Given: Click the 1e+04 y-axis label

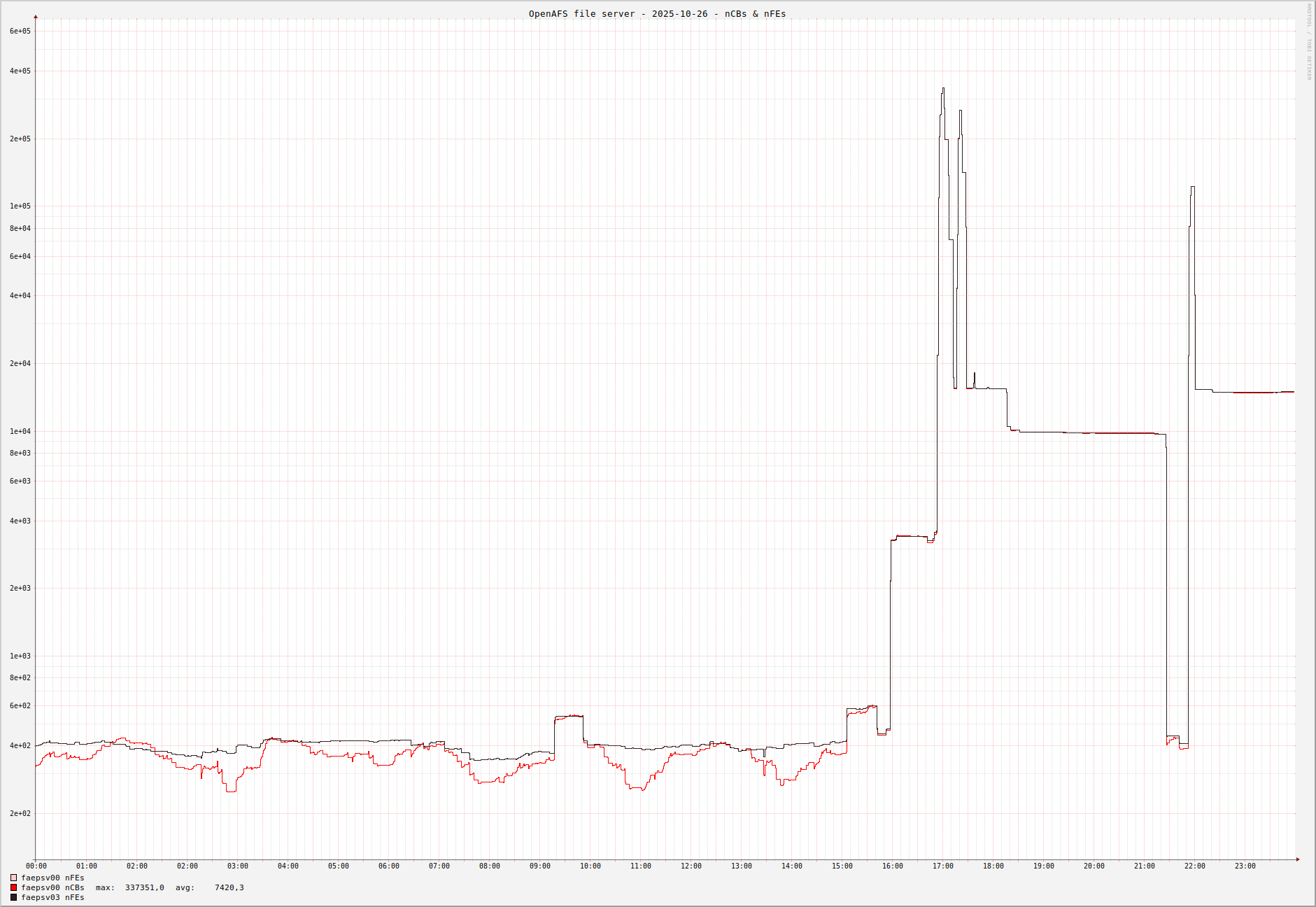Looking at the screenshot, I should pyautogui.click(x=20, y=432).
